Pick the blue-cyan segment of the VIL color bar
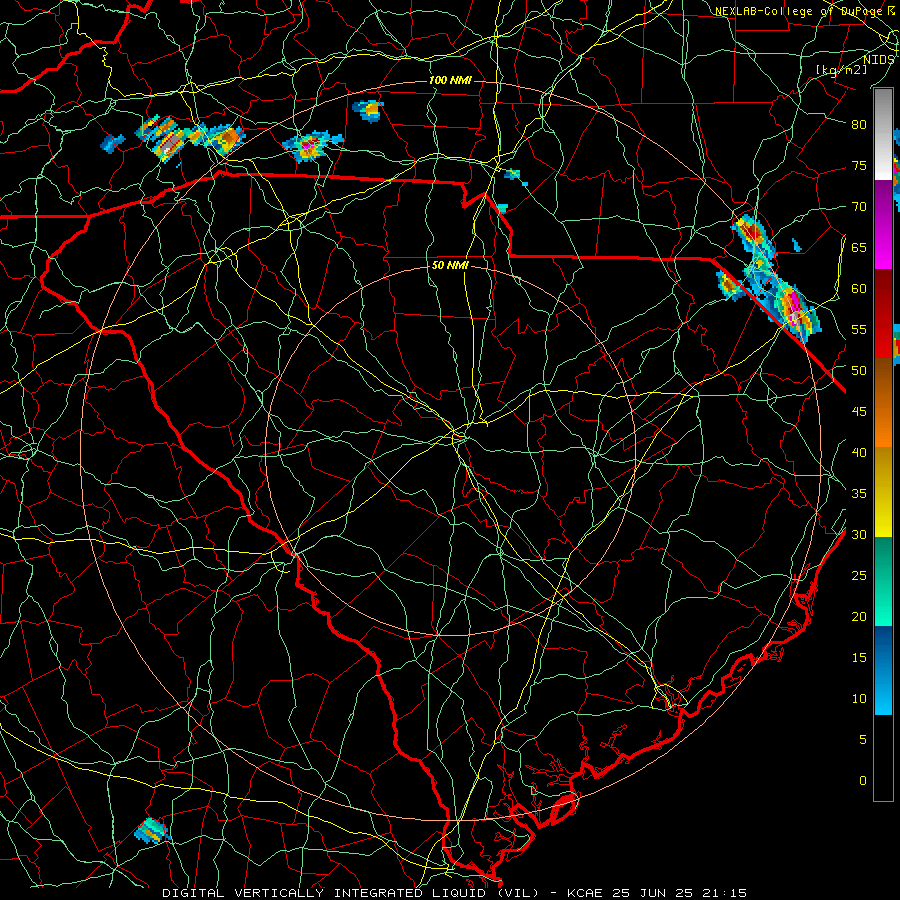 coord(884,670)
